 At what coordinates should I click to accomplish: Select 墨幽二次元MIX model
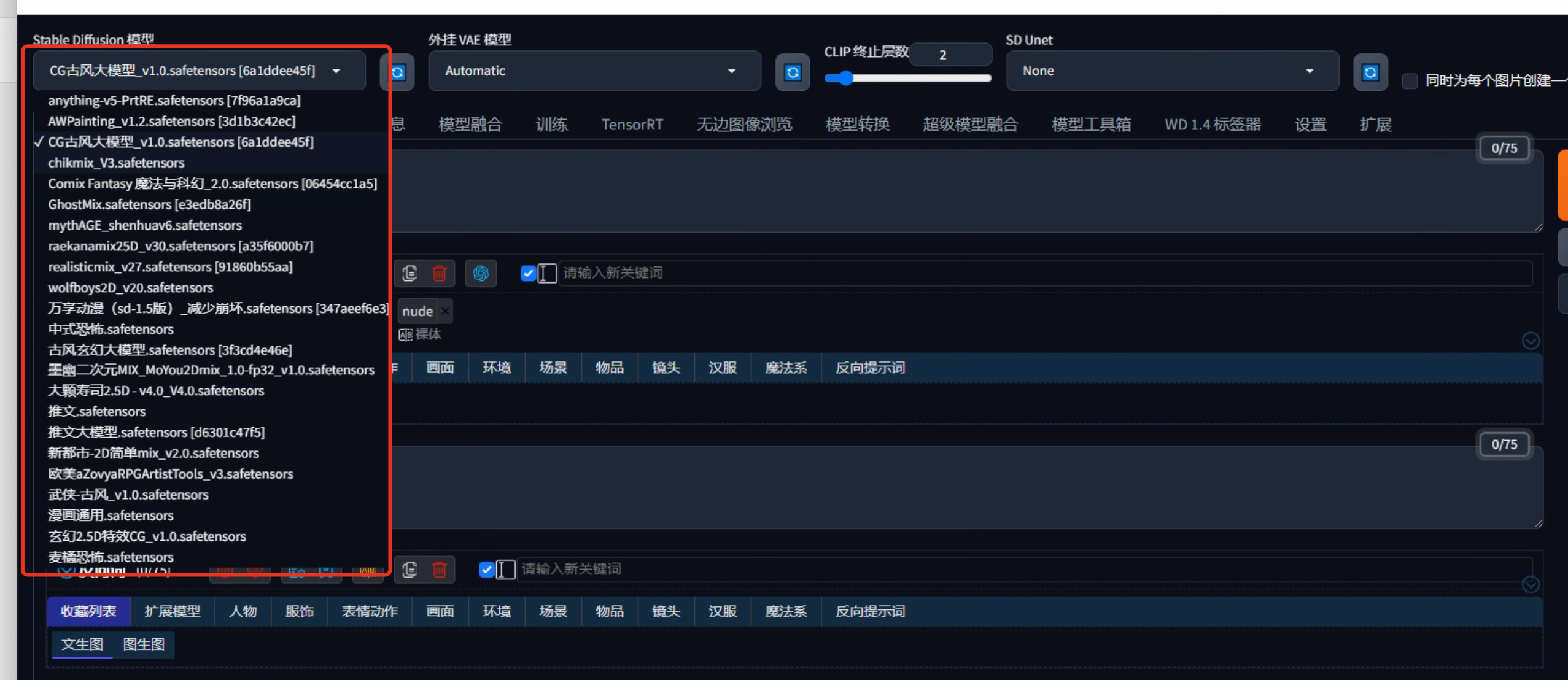pos(211,370)
